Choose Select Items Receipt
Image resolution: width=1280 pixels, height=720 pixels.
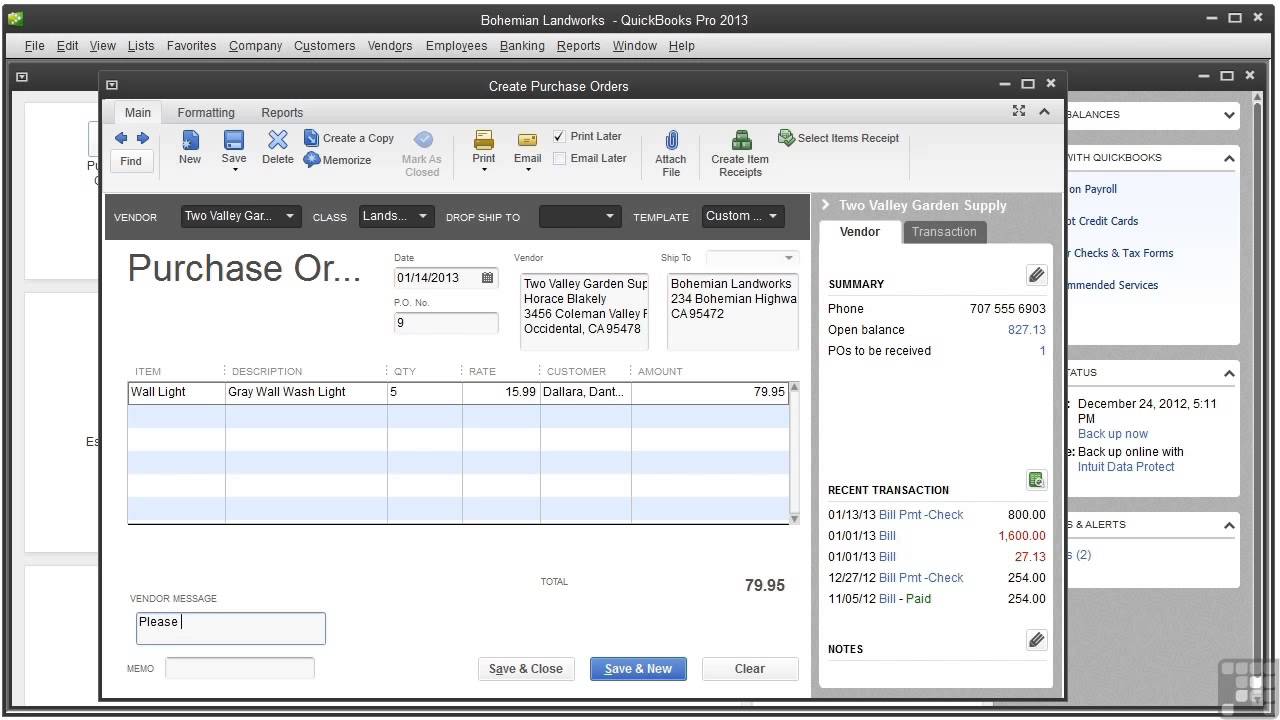coord(838,138)
